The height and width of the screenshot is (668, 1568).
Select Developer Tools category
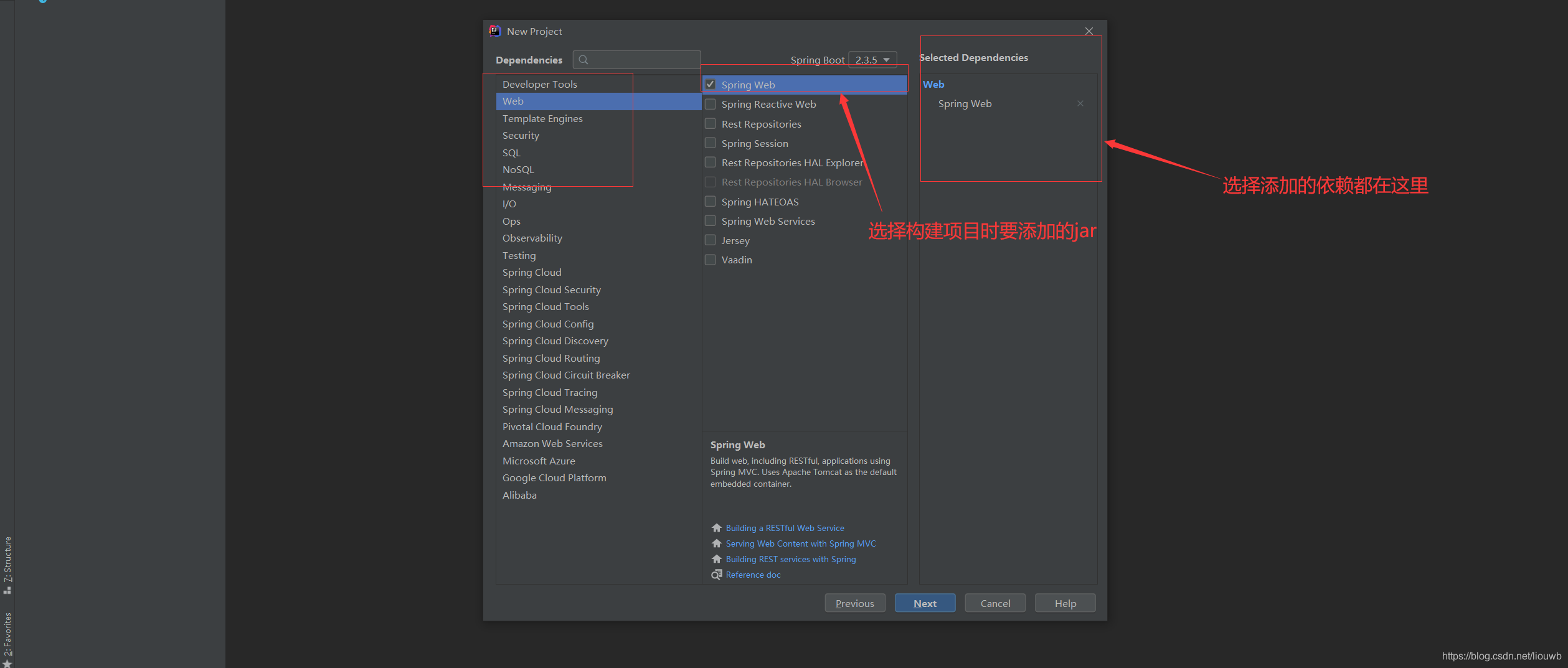click(x=598, y=84)
